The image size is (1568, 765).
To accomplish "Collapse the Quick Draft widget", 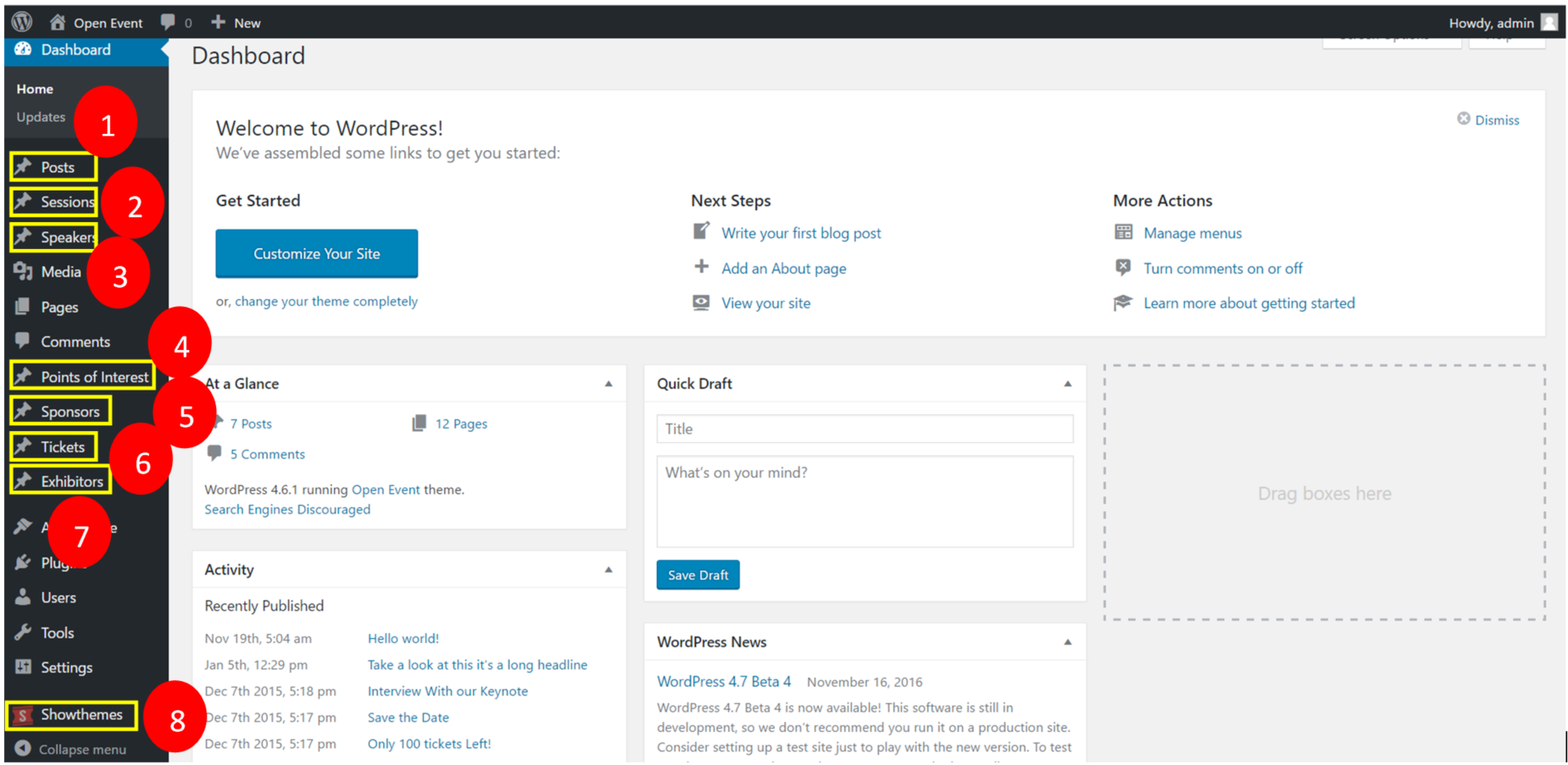I will [1068, 384].
